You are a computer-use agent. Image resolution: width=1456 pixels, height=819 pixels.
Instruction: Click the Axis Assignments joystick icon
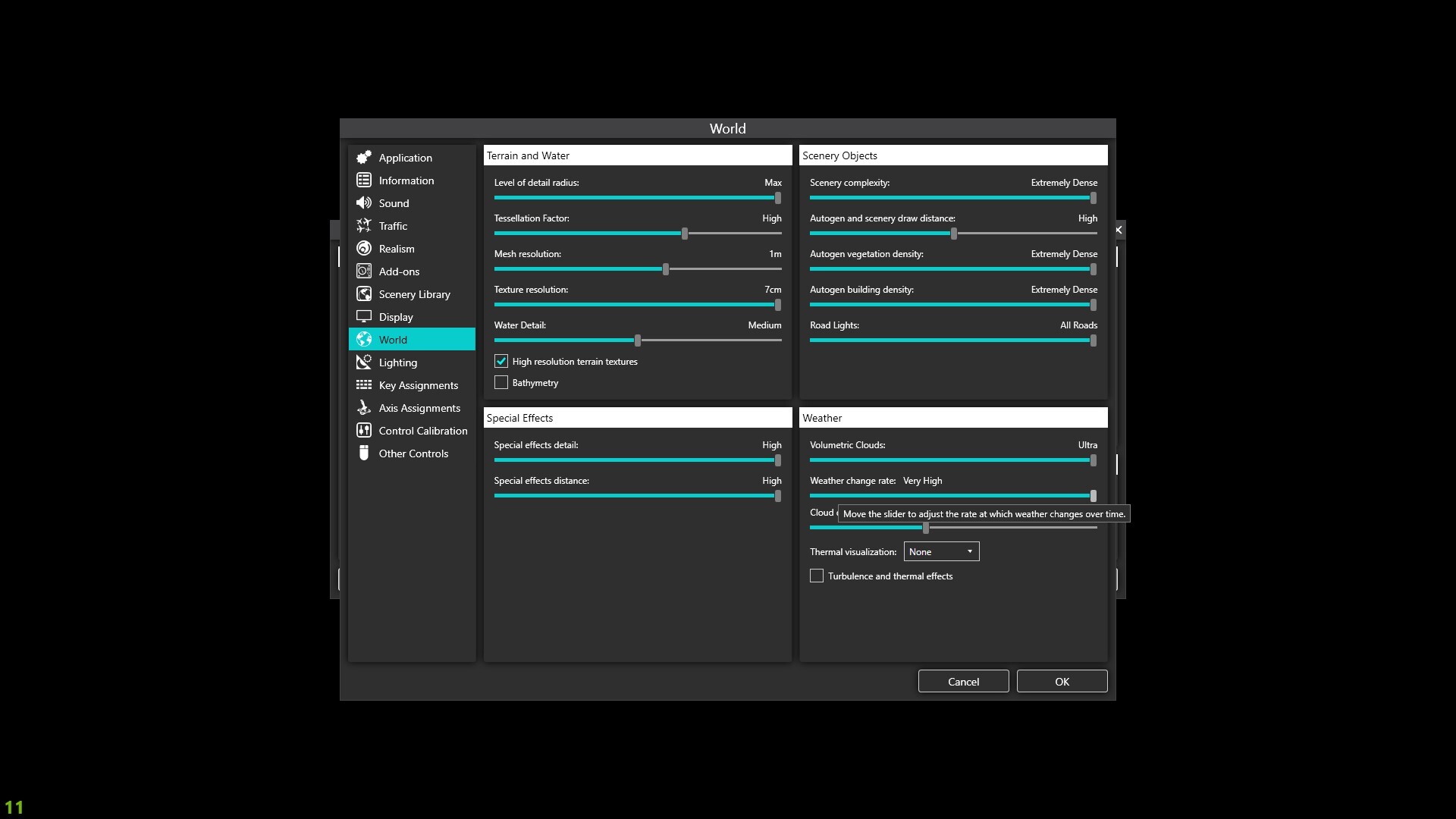tap(364, 407)
